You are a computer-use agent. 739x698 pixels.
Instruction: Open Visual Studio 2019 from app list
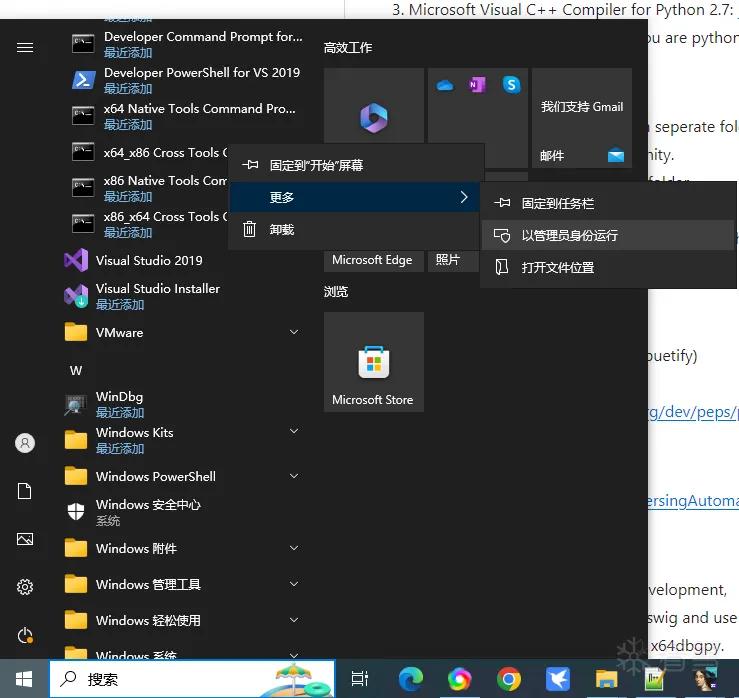click(x=181, y=260)
